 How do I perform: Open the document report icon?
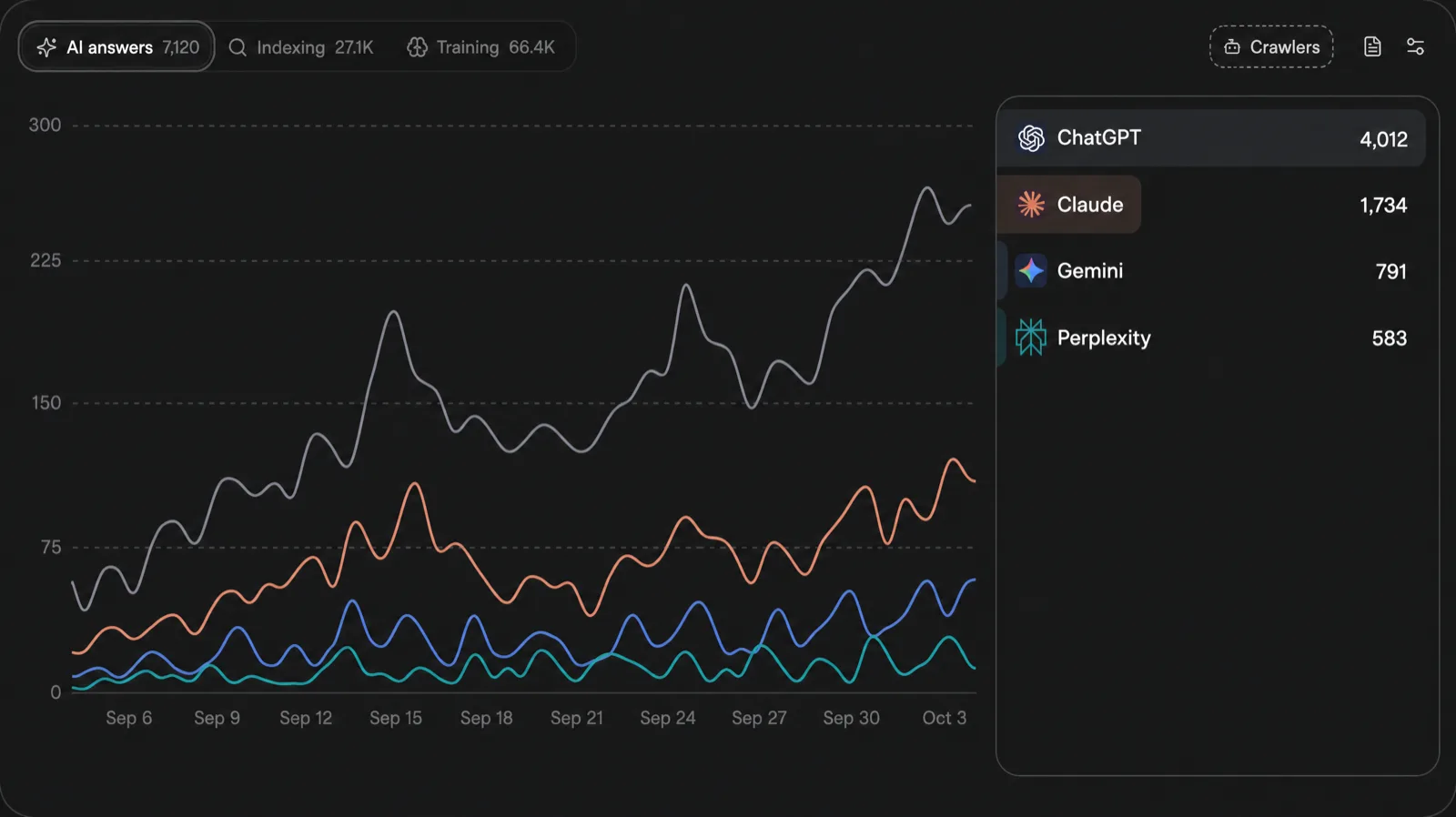1372,46
